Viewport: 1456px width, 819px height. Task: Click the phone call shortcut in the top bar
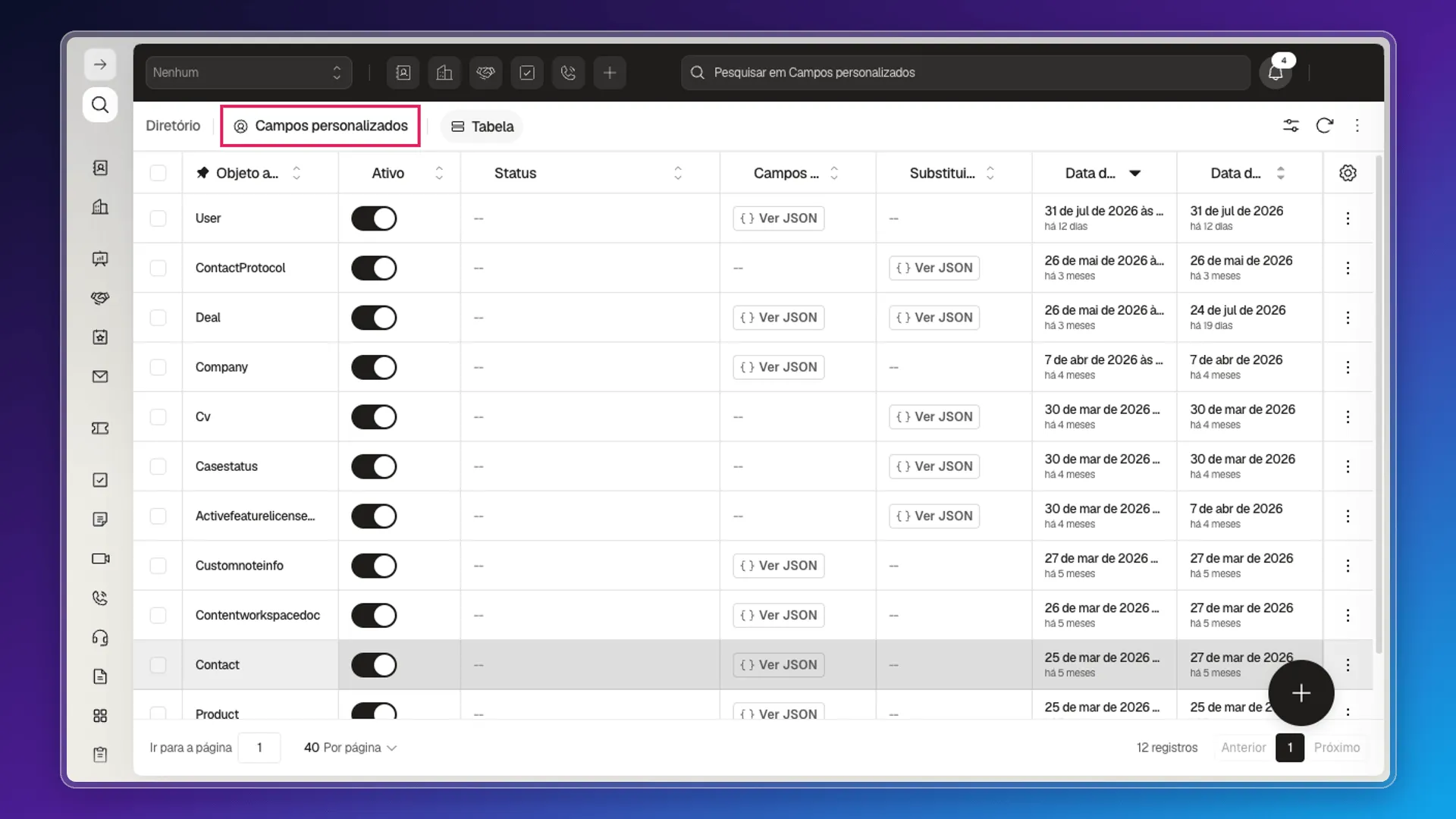pyautogui.click(x=568, y=73)
